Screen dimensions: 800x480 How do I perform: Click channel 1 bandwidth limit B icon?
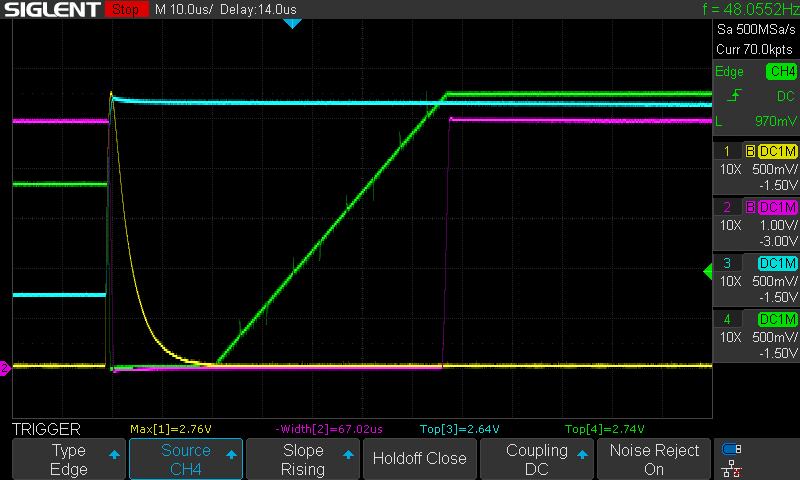(x=750, y=151)
